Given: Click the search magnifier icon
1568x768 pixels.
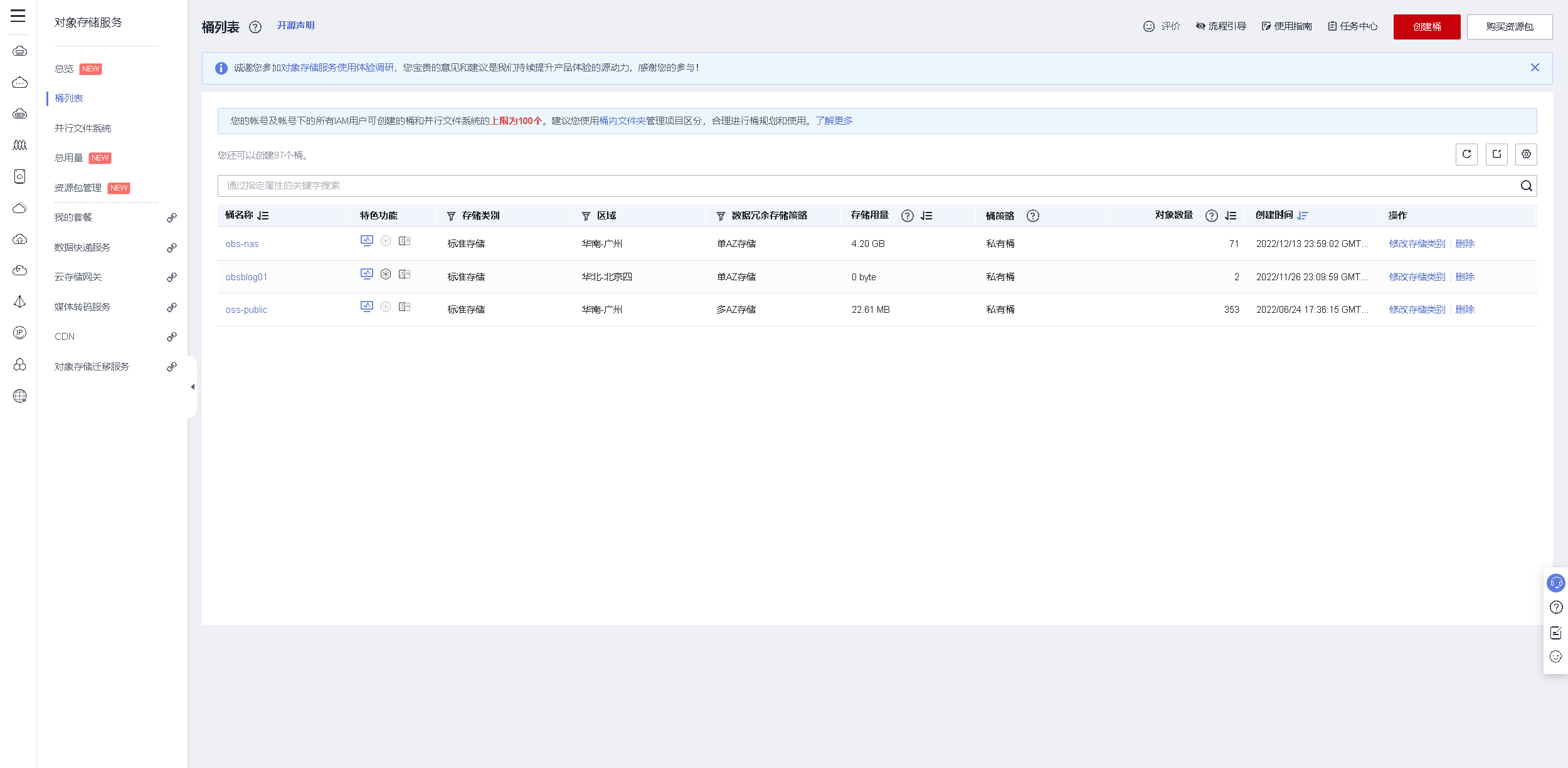Looking at the screenshot, I should 1526,186.
